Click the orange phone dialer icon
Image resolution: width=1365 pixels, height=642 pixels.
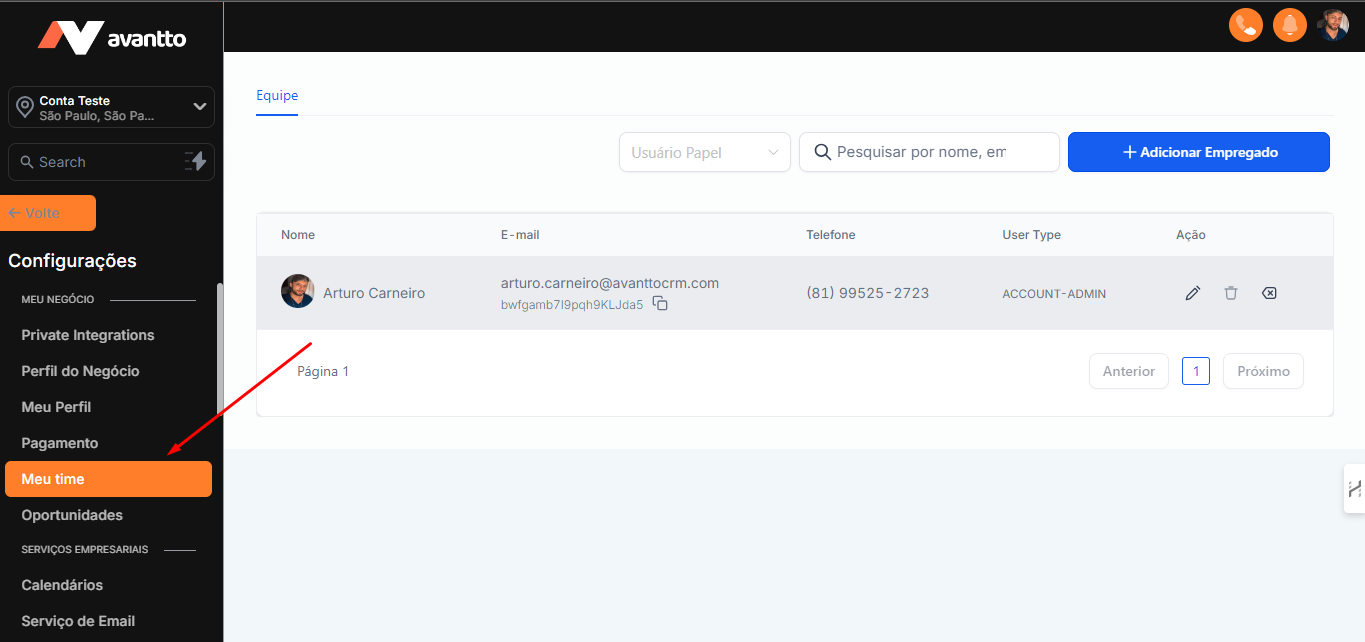coord(1246,25)
